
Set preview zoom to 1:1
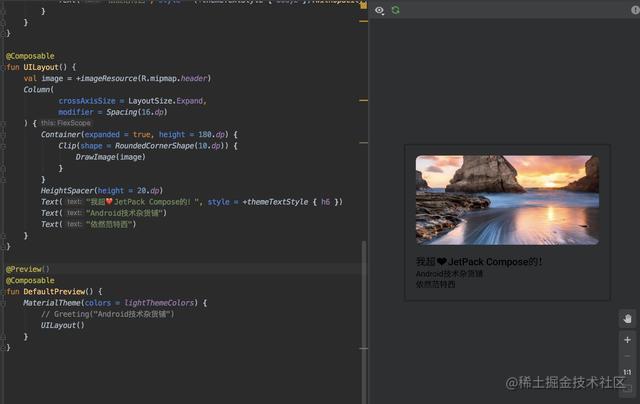(x=627, y=372)
